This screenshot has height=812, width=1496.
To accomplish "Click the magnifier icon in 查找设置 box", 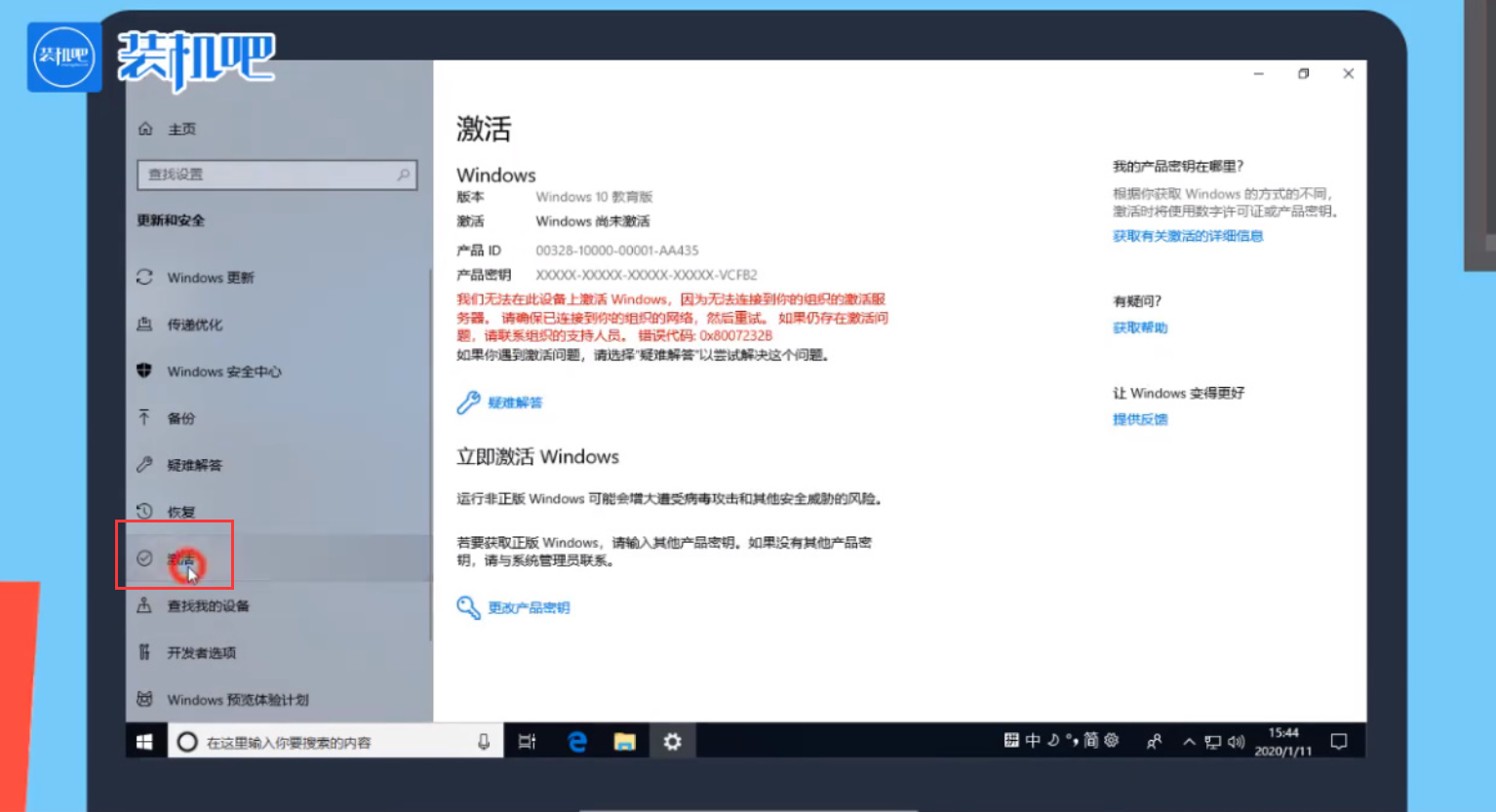I will [x=403, y=174].
